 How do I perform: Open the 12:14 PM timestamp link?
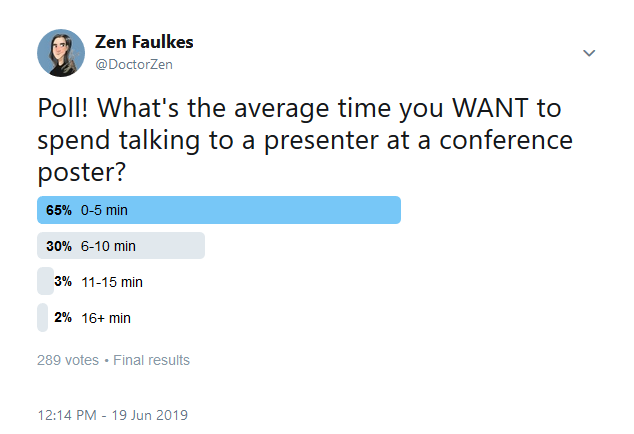67,415
